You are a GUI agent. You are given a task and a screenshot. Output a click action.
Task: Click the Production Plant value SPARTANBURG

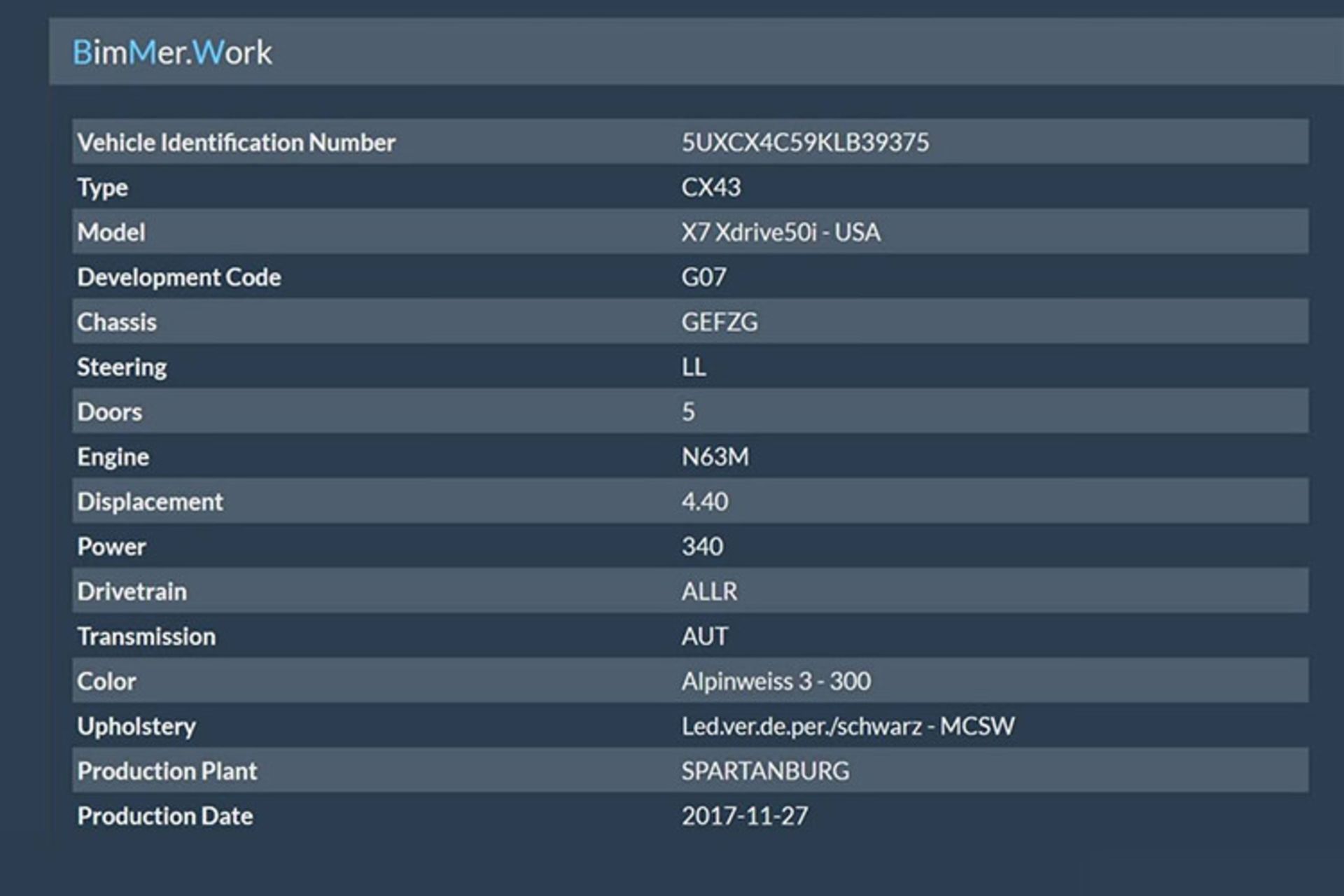coord(765,771)
